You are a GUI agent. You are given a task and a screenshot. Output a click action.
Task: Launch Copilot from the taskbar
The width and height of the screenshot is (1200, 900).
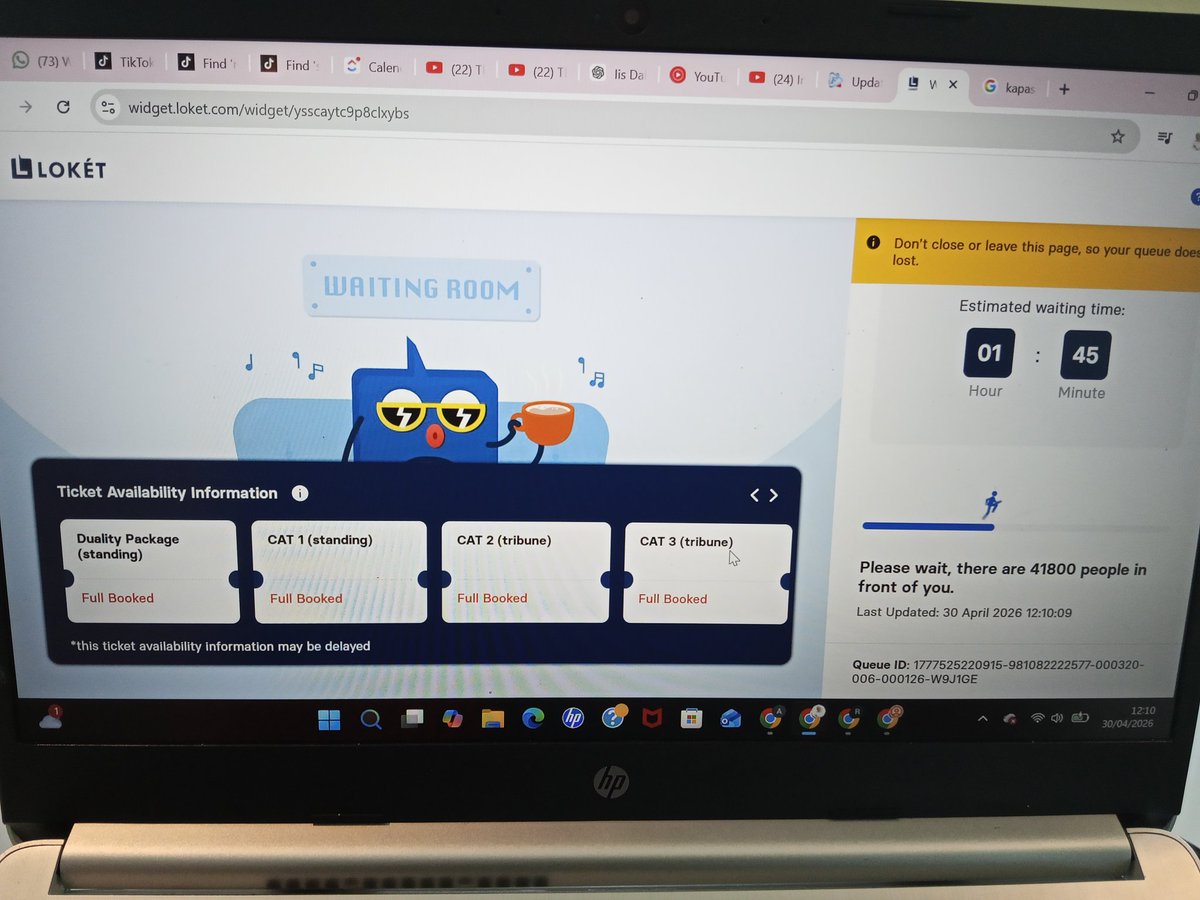(452, 719)
